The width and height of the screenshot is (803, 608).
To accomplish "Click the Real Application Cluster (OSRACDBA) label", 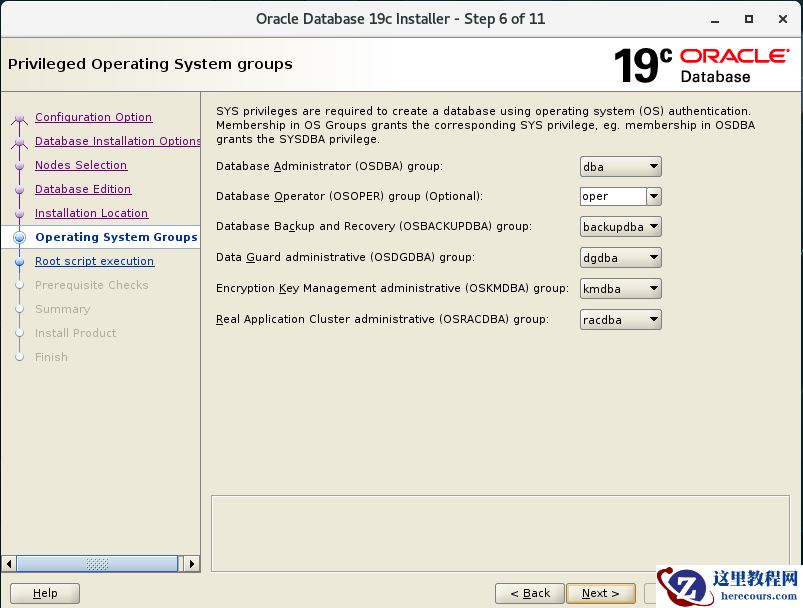I will 382,319.
